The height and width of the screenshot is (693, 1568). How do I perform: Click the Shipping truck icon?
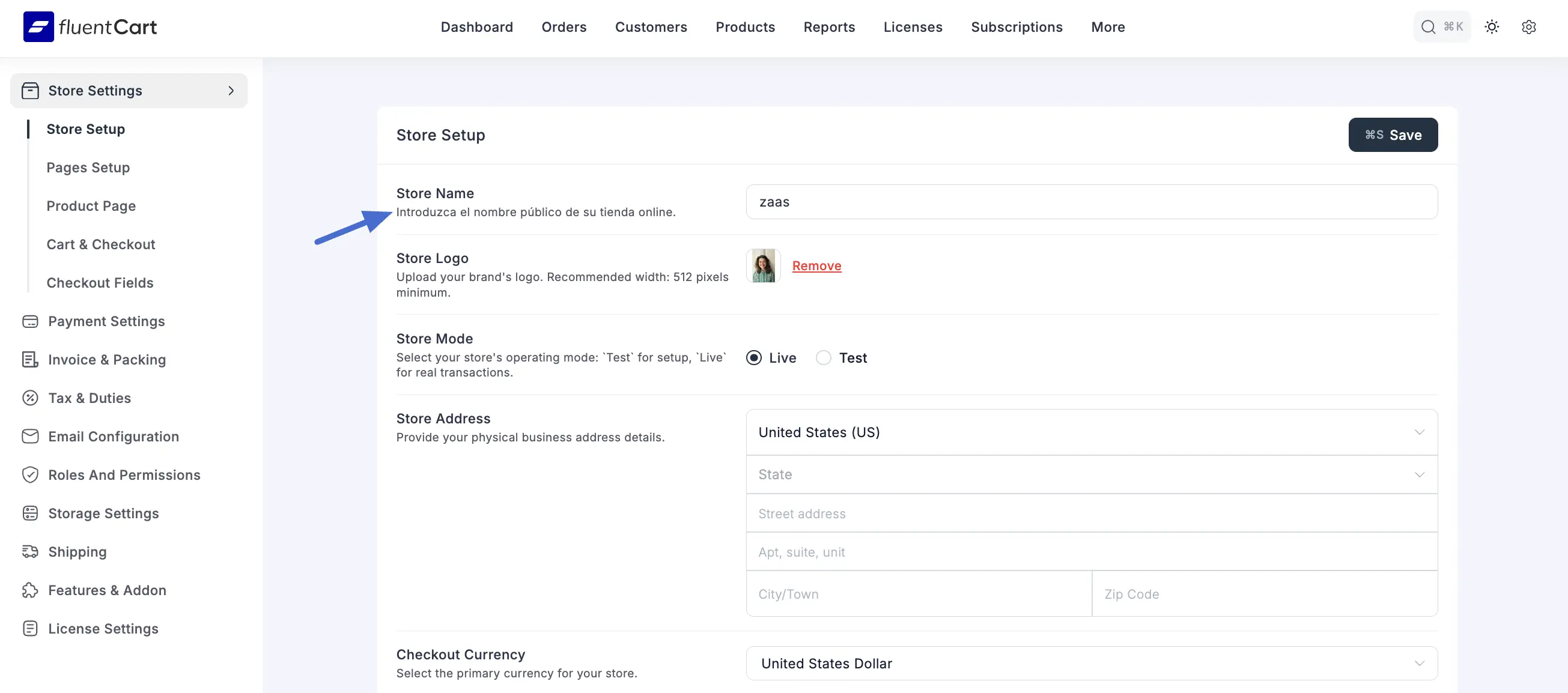coord(30,552)
